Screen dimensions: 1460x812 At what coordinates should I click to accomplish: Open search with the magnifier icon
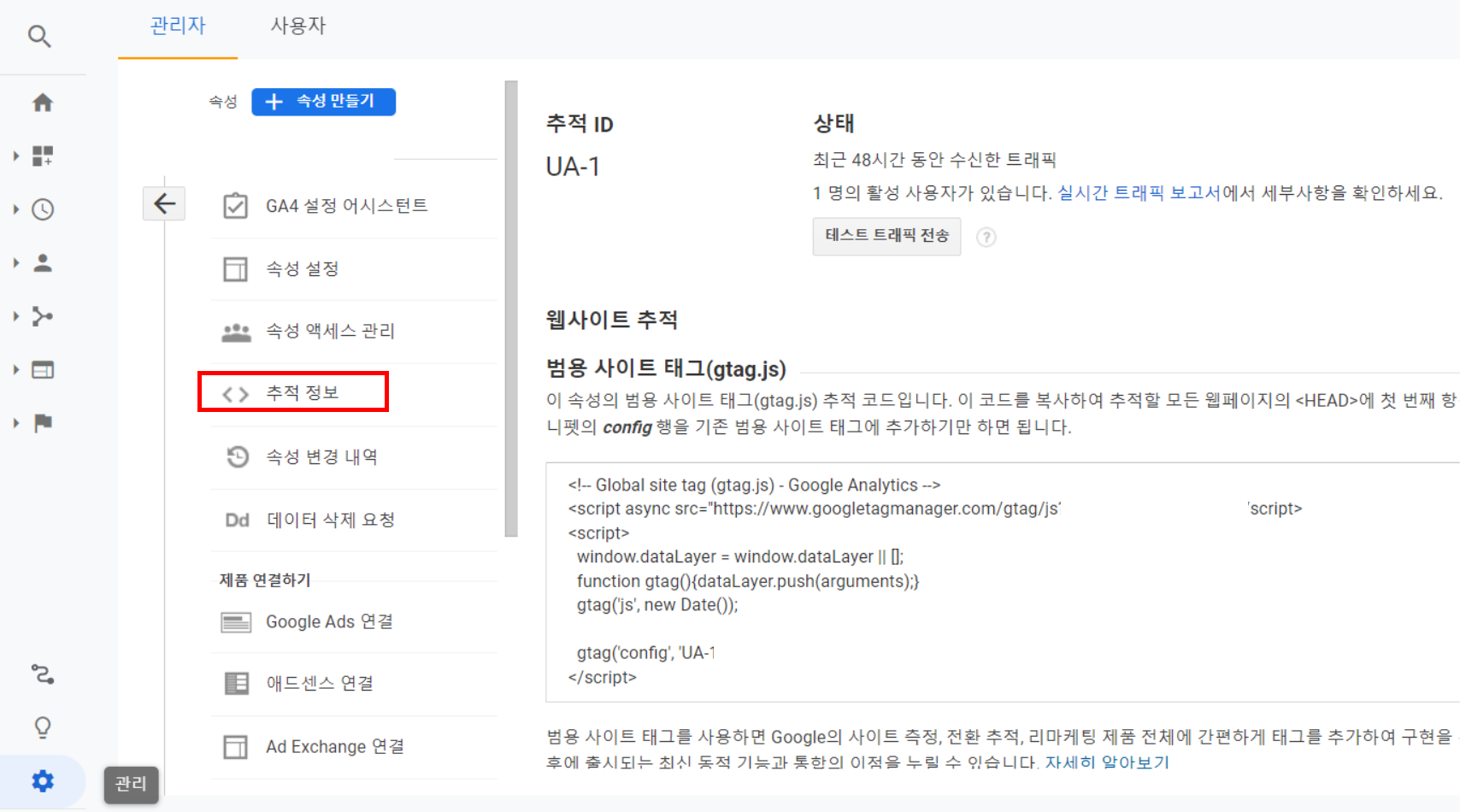click(39, 36)
